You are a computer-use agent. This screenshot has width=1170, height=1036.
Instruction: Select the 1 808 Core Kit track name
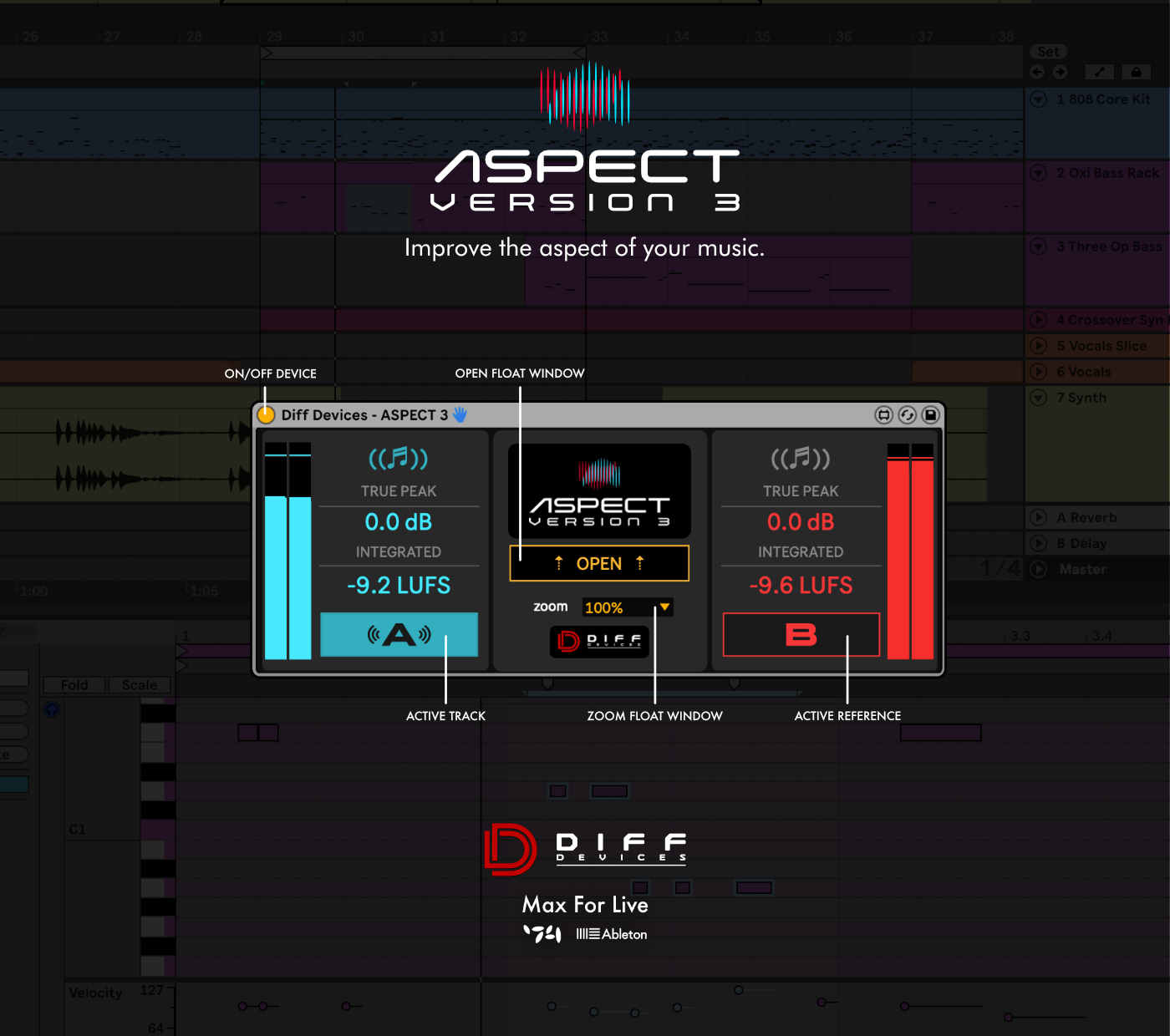(x=1103, y=99)
